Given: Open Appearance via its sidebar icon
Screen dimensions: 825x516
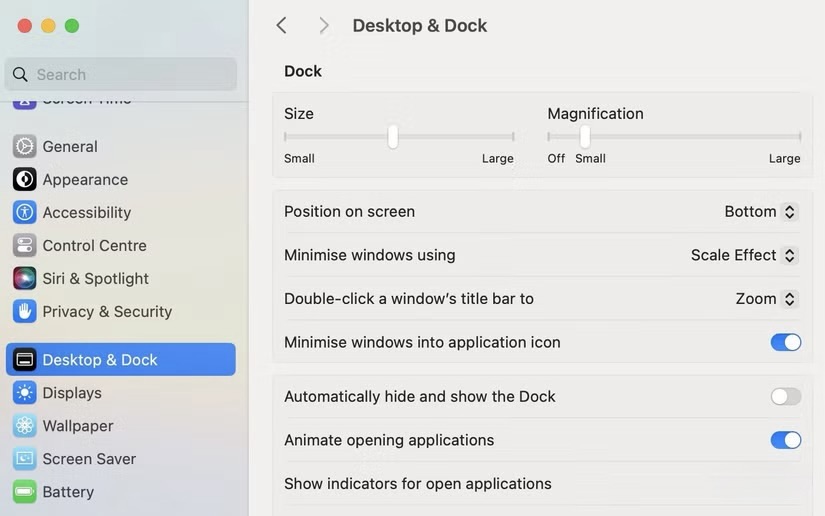Looking at the screenshot, I should coord(25,179).
